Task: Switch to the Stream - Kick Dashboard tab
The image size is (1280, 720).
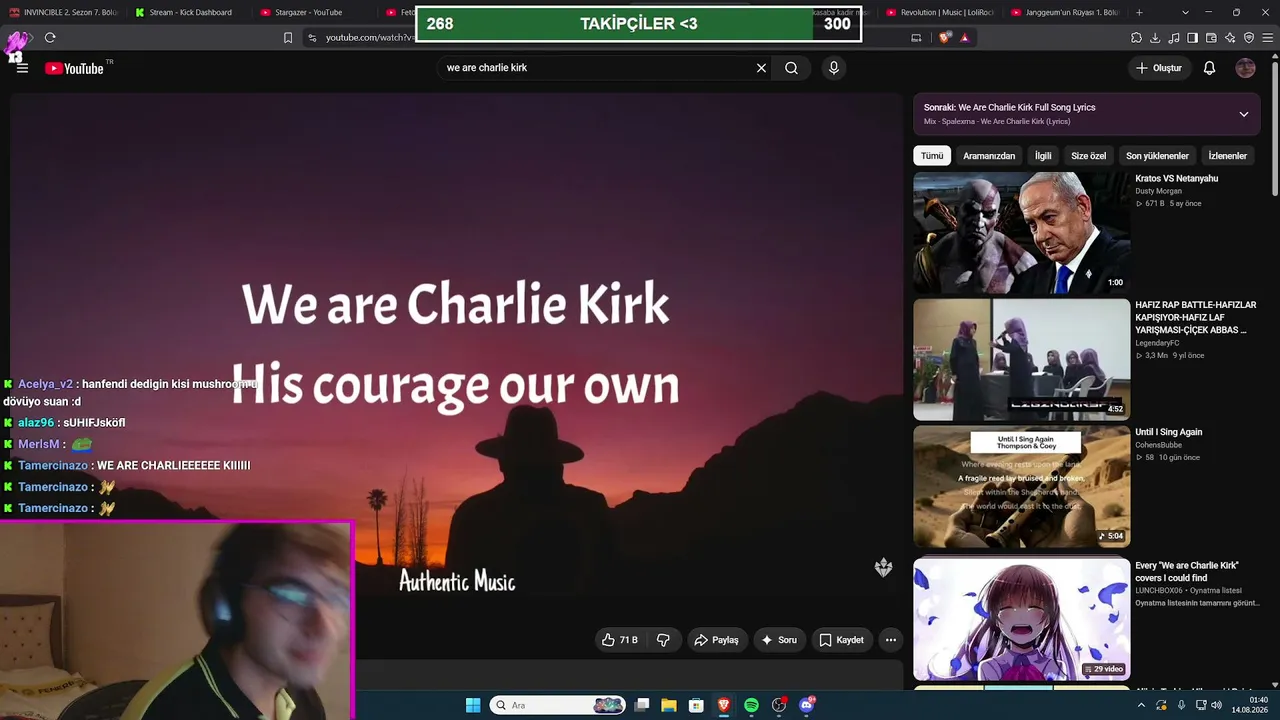Action: click(x=190, y=12)
